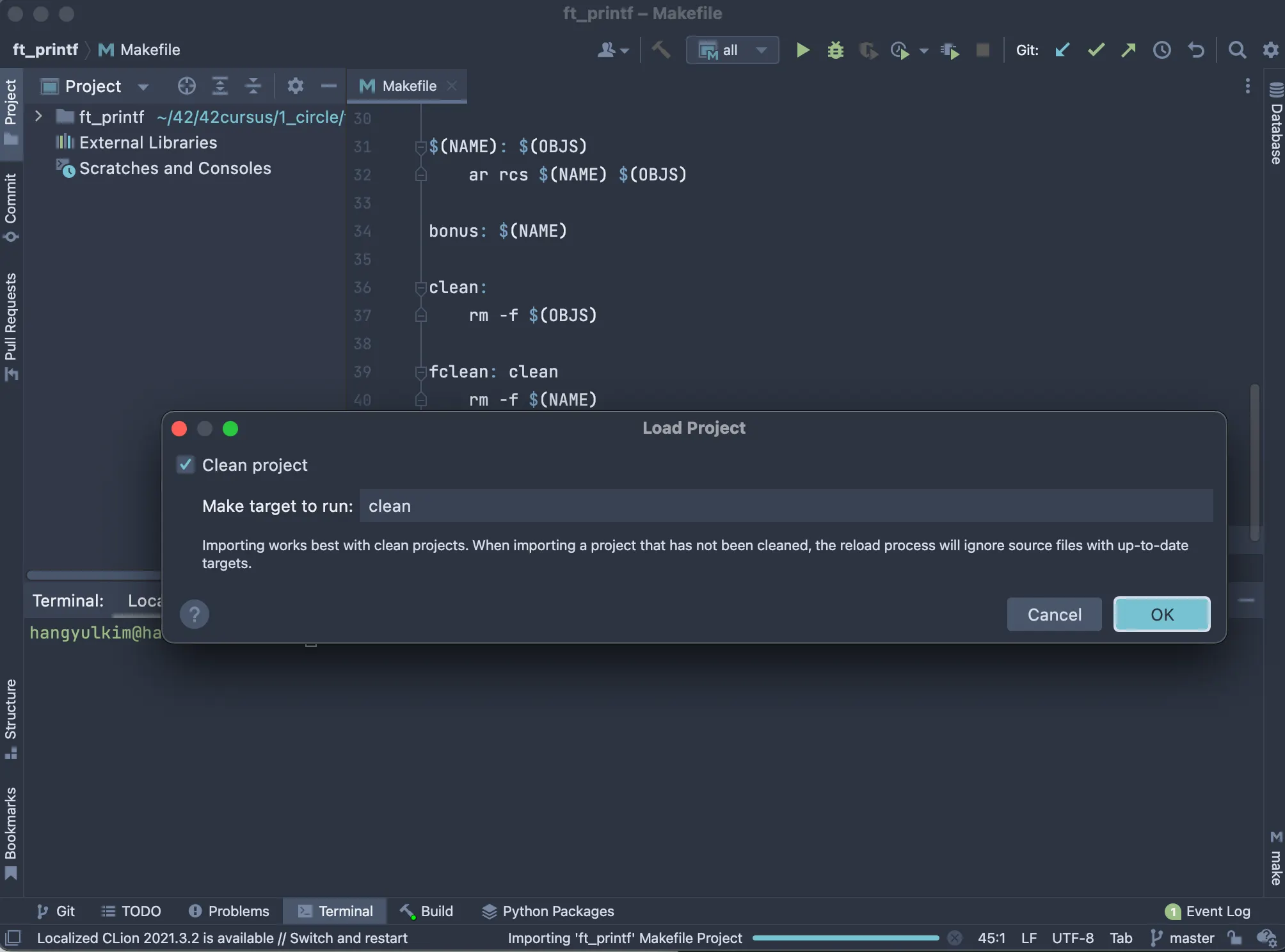Click the Search Everywhere magnifier icon

pos(1237,50)
